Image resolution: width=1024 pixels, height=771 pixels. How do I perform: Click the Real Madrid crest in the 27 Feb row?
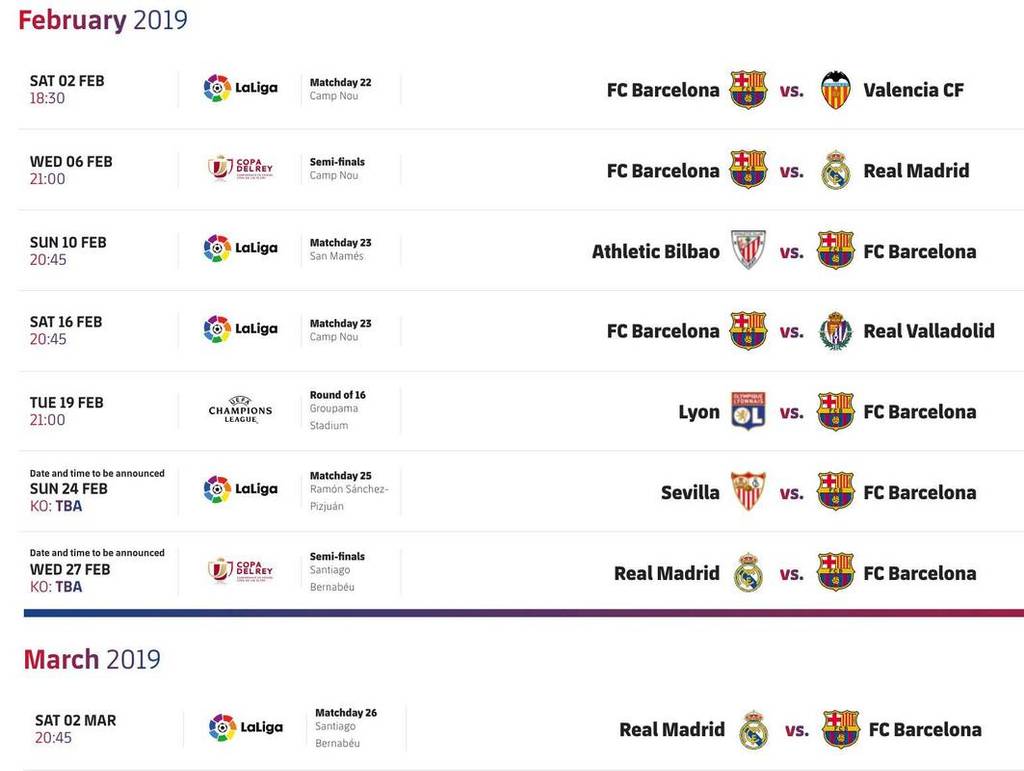click(x=748, y=573)
